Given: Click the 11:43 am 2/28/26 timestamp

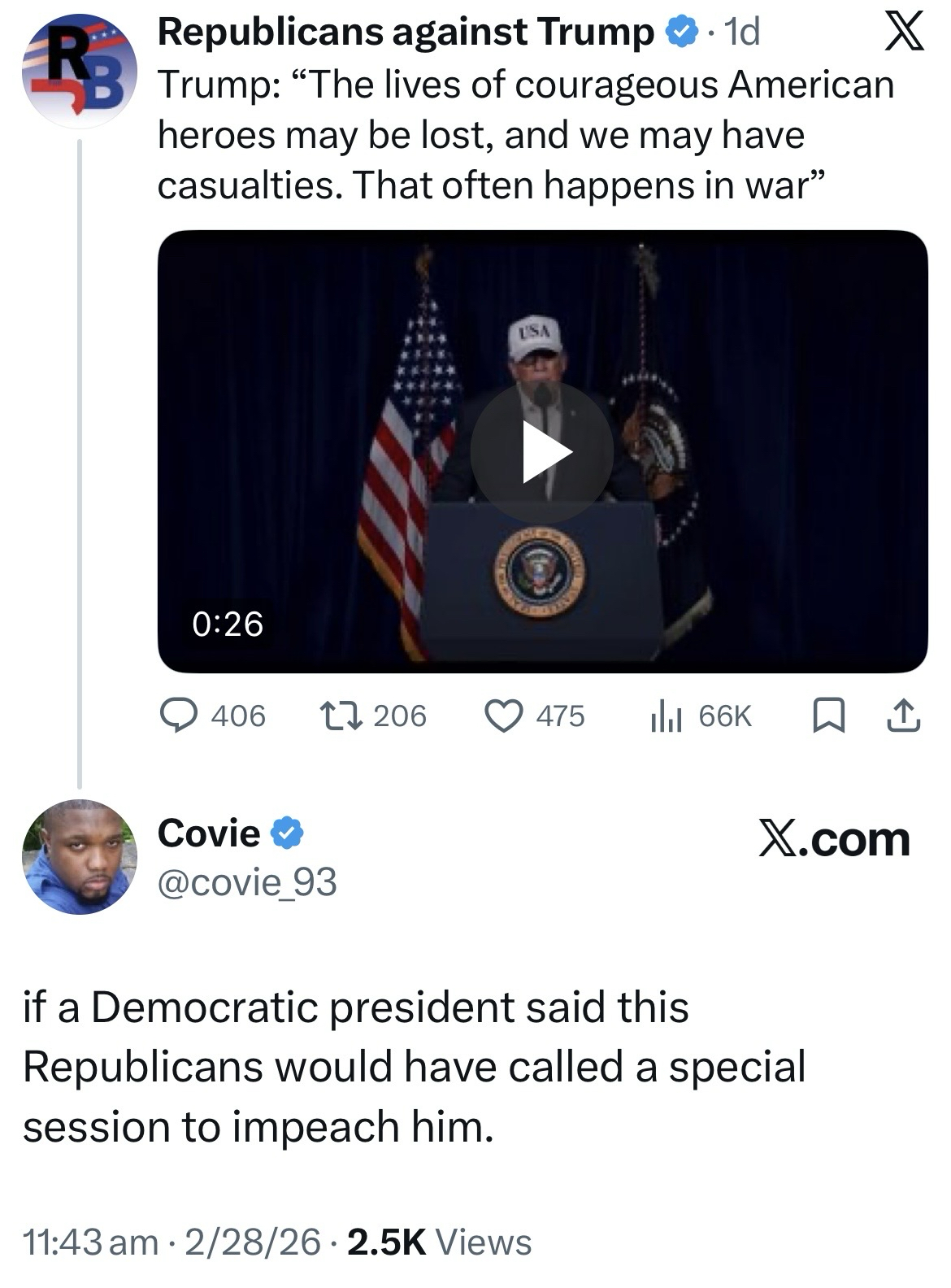Looking at the screenshot, I should [x=172, y=1242].
